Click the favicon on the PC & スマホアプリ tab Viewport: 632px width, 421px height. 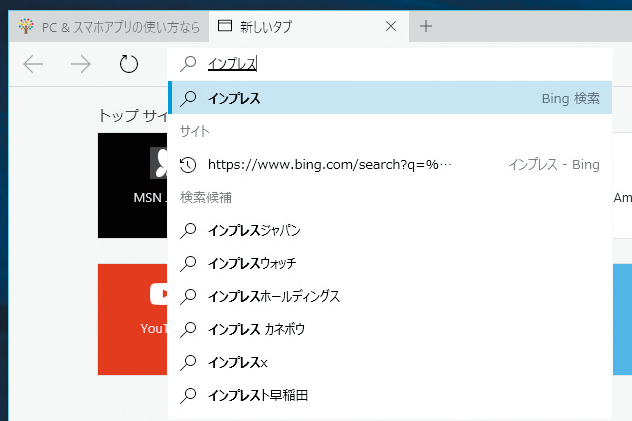click(x=26, y=26)
